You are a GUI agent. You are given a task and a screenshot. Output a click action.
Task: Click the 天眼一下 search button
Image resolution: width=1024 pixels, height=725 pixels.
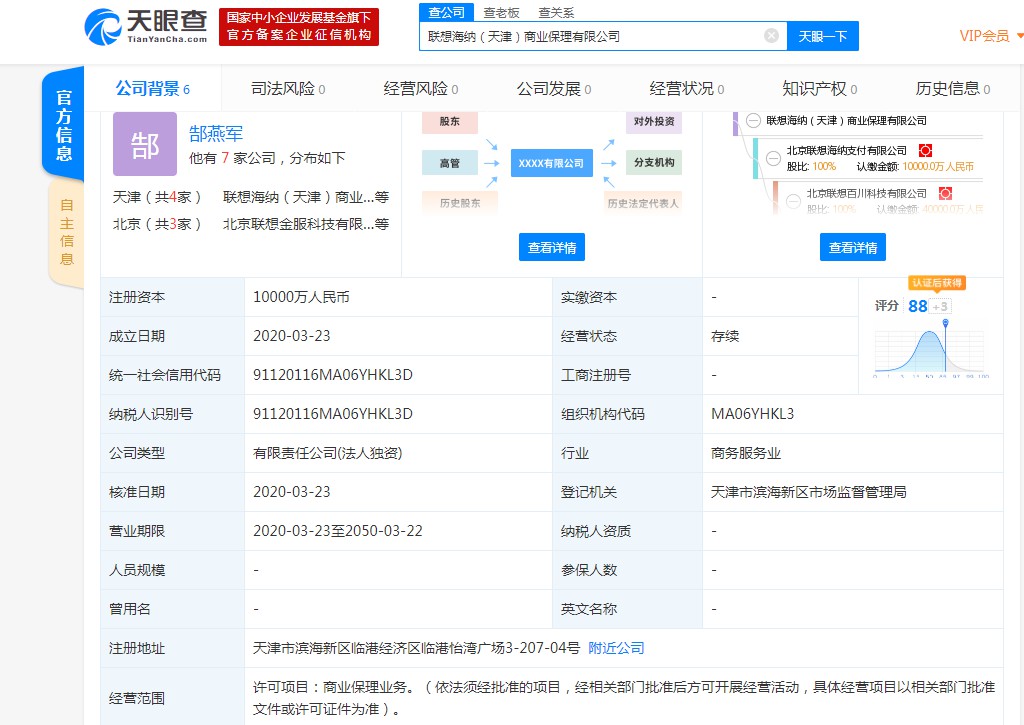tap(823, 36)
